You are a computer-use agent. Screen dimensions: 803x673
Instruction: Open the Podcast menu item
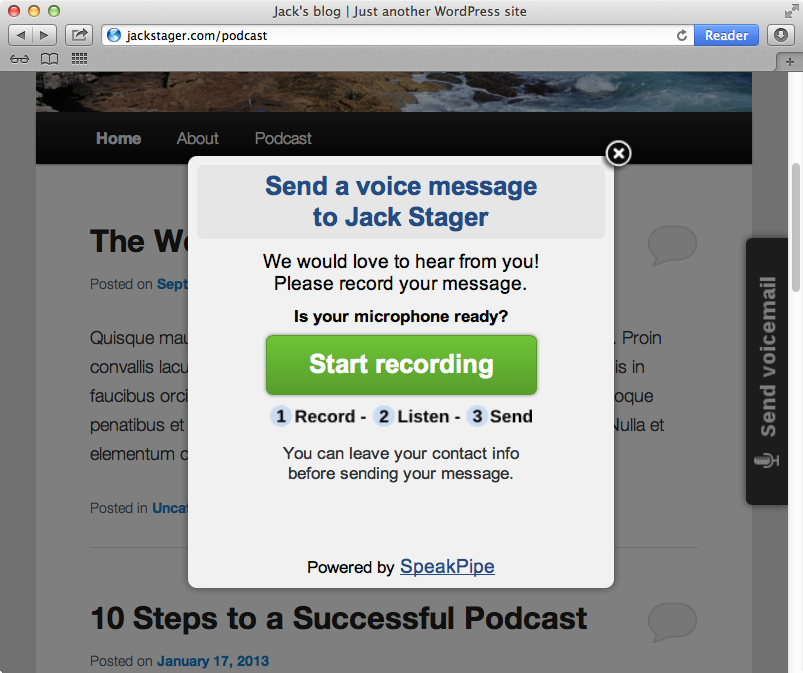pyautogui.click(x=283, y=138)
